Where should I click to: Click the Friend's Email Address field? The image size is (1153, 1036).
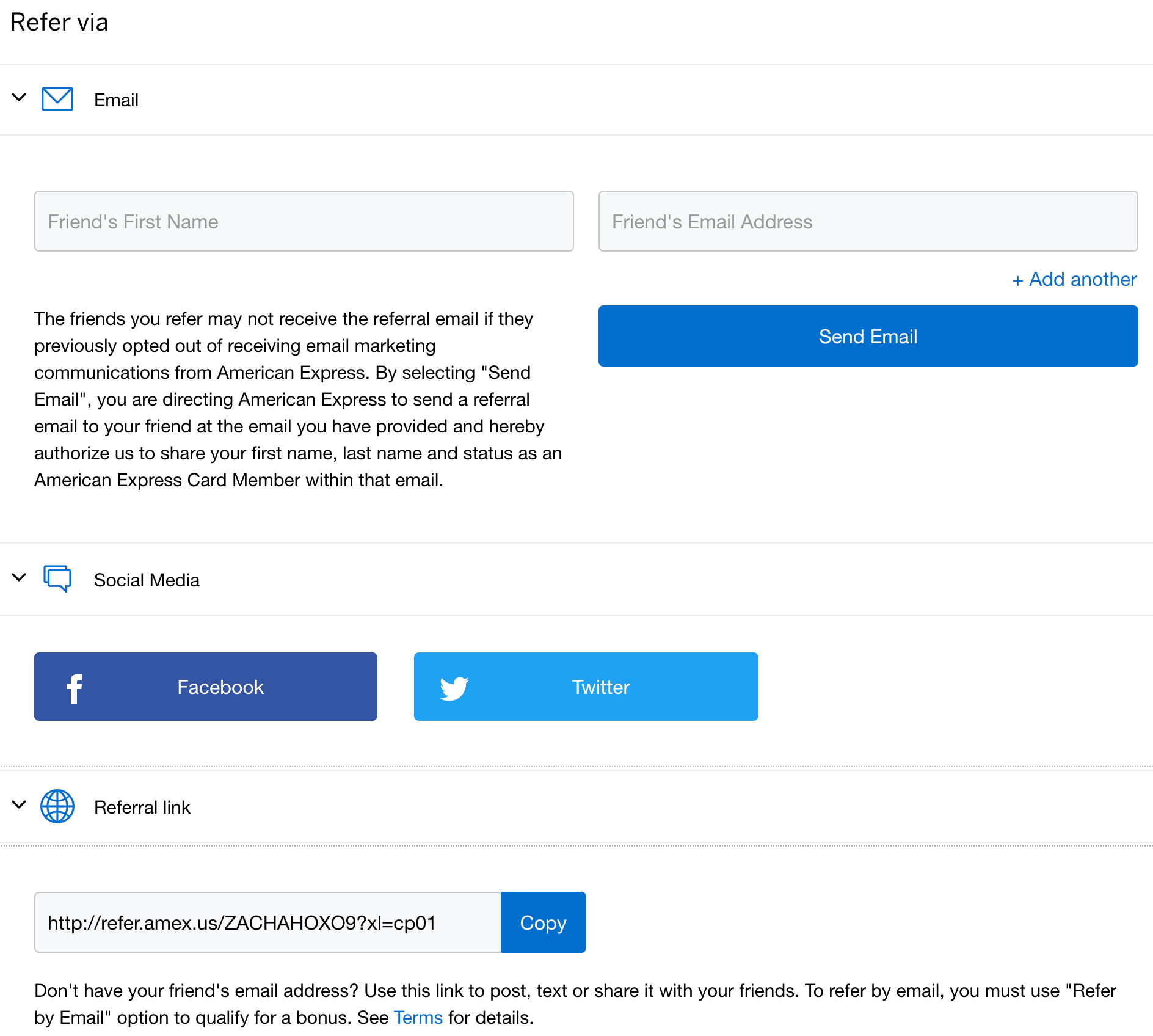(867, 221)
